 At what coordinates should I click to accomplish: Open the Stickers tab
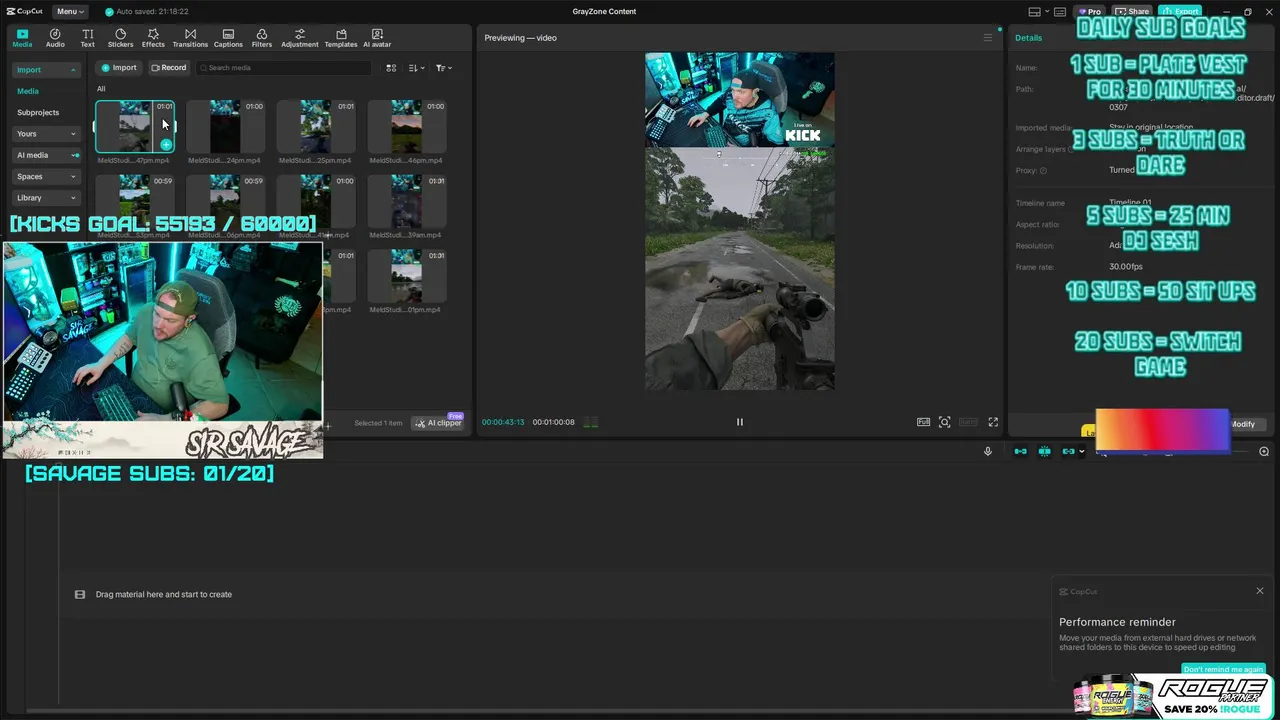tap(120, 38)
